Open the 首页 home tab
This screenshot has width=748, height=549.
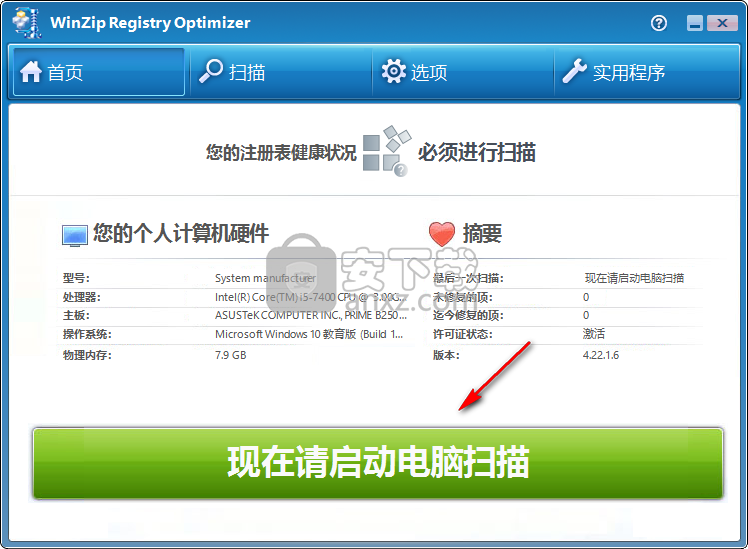click(99, 72)
